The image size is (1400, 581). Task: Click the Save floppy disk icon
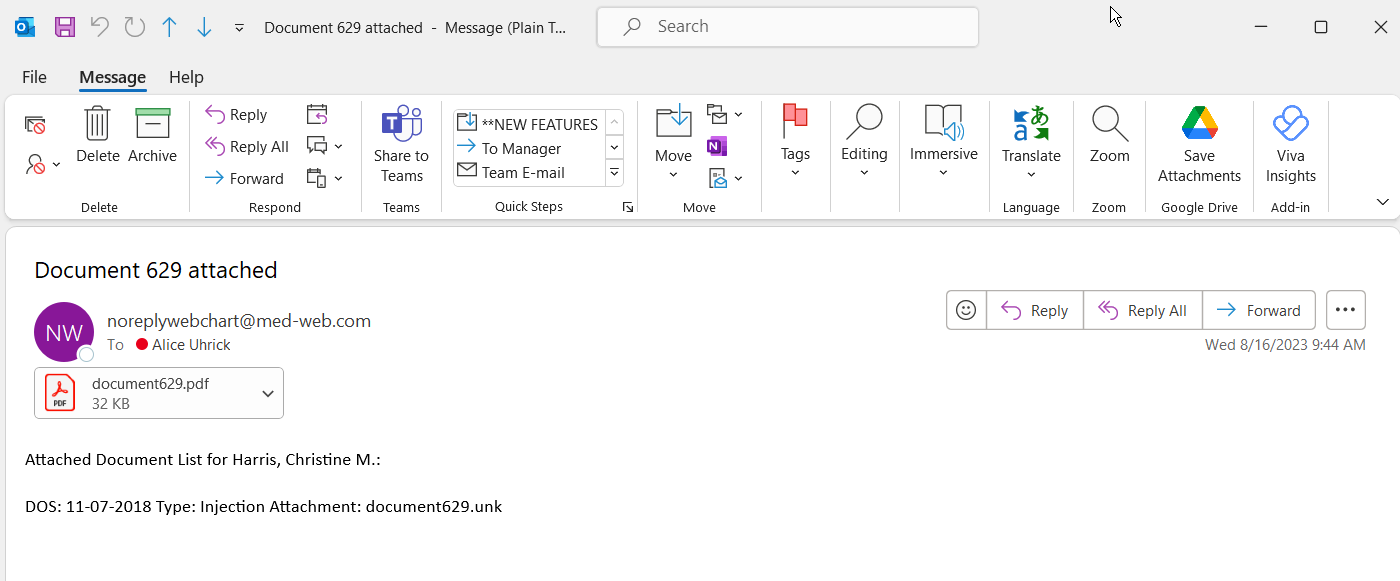coord(65,27)
